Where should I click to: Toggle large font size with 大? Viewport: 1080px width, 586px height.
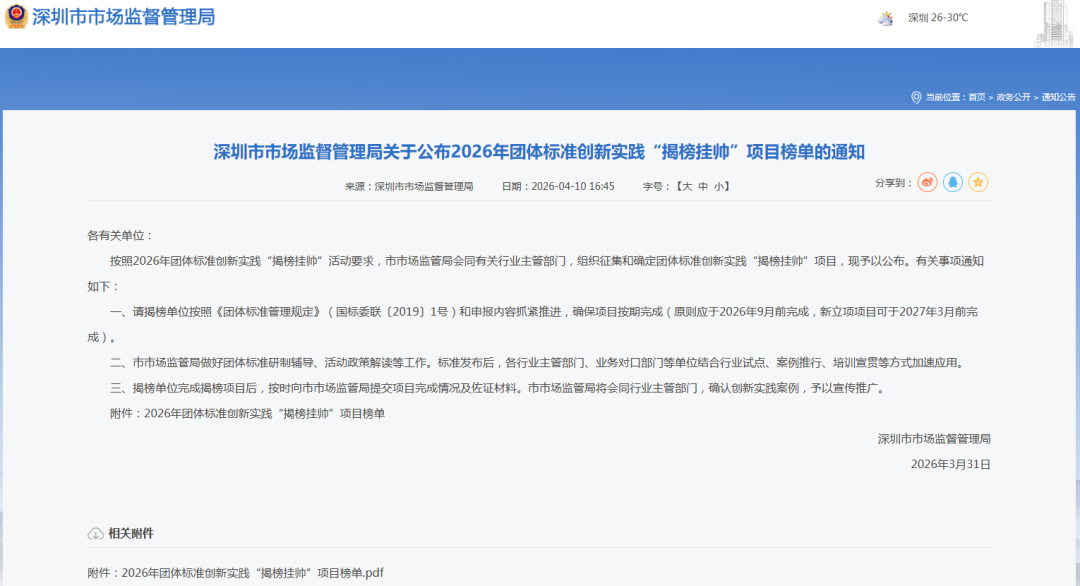684,184
